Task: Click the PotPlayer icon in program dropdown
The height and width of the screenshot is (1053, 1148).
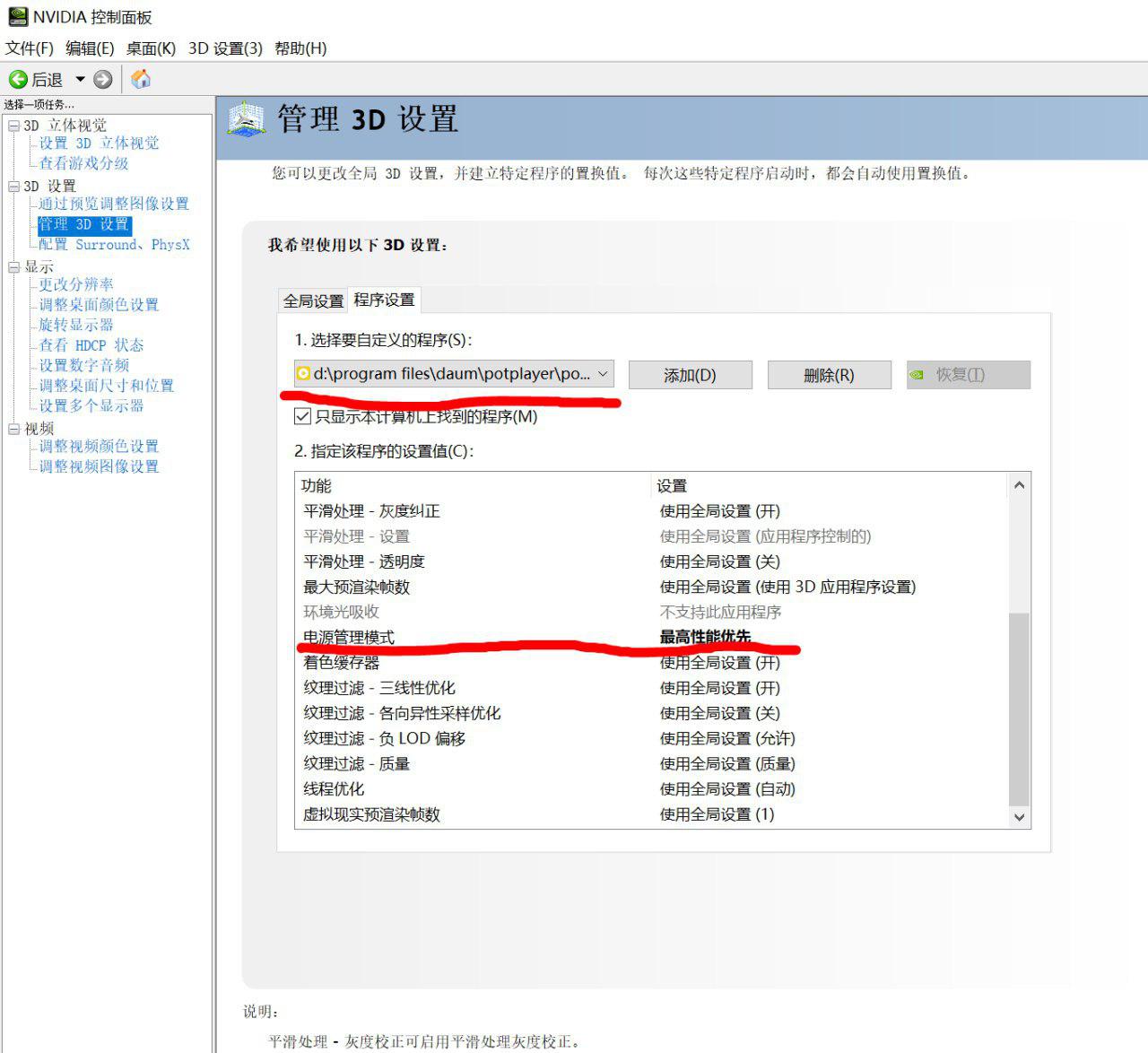Action: [x=303, y=374]
